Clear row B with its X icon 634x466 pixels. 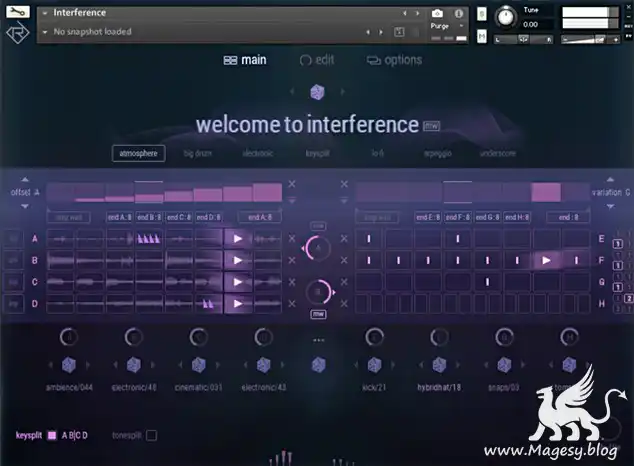292,260
